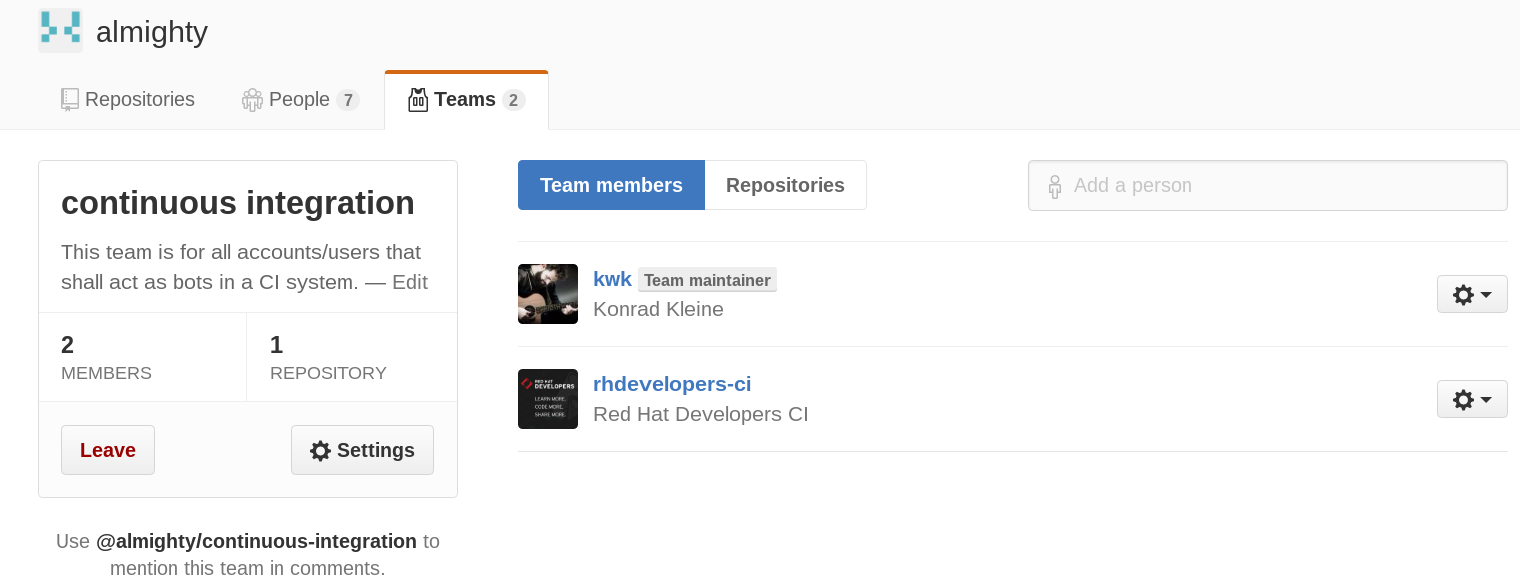Open the rhdevelopers-ci profile link
This screenshot has height=583, width=1520.
[x=672, y=384]
